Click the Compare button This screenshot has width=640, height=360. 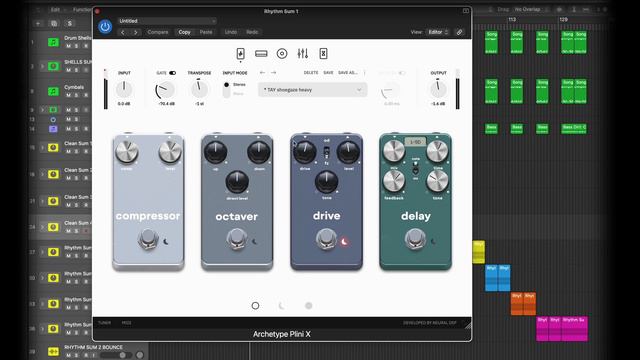pos(158,32)
